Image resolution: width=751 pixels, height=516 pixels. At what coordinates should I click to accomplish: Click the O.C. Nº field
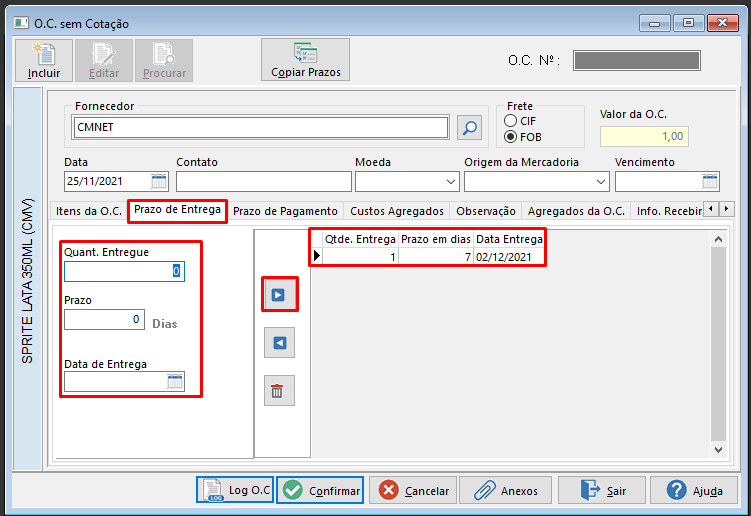(637, 61)
